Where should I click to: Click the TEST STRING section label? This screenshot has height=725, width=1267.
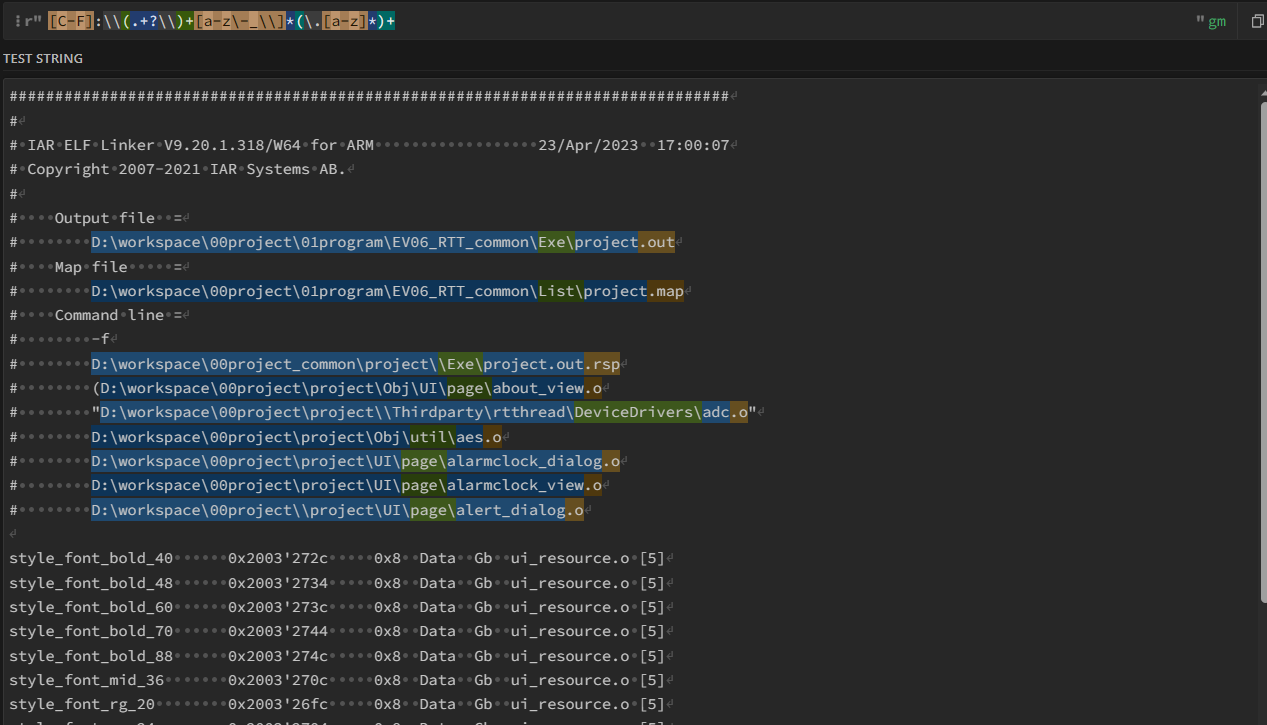[43, 58]
